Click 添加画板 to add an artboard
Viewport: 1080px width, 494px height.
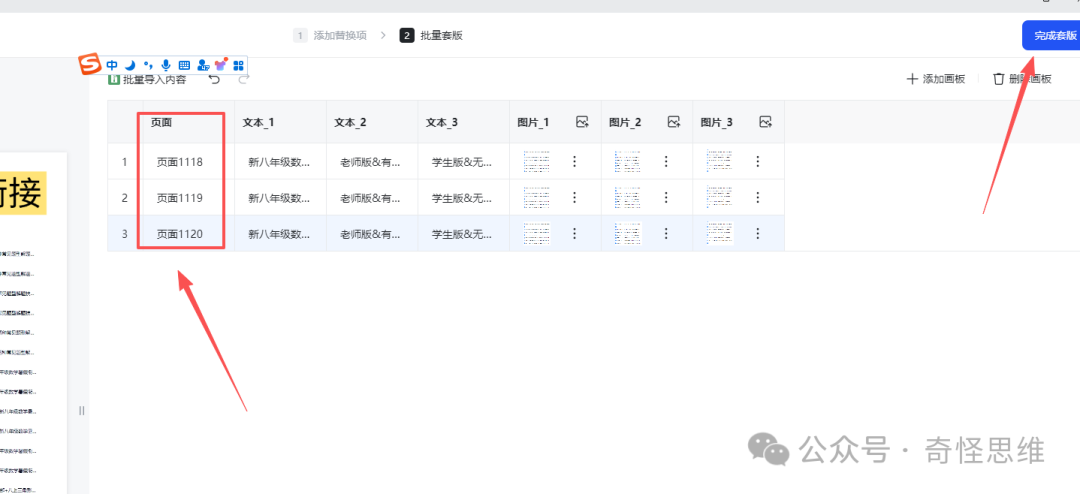pos(935,79)
